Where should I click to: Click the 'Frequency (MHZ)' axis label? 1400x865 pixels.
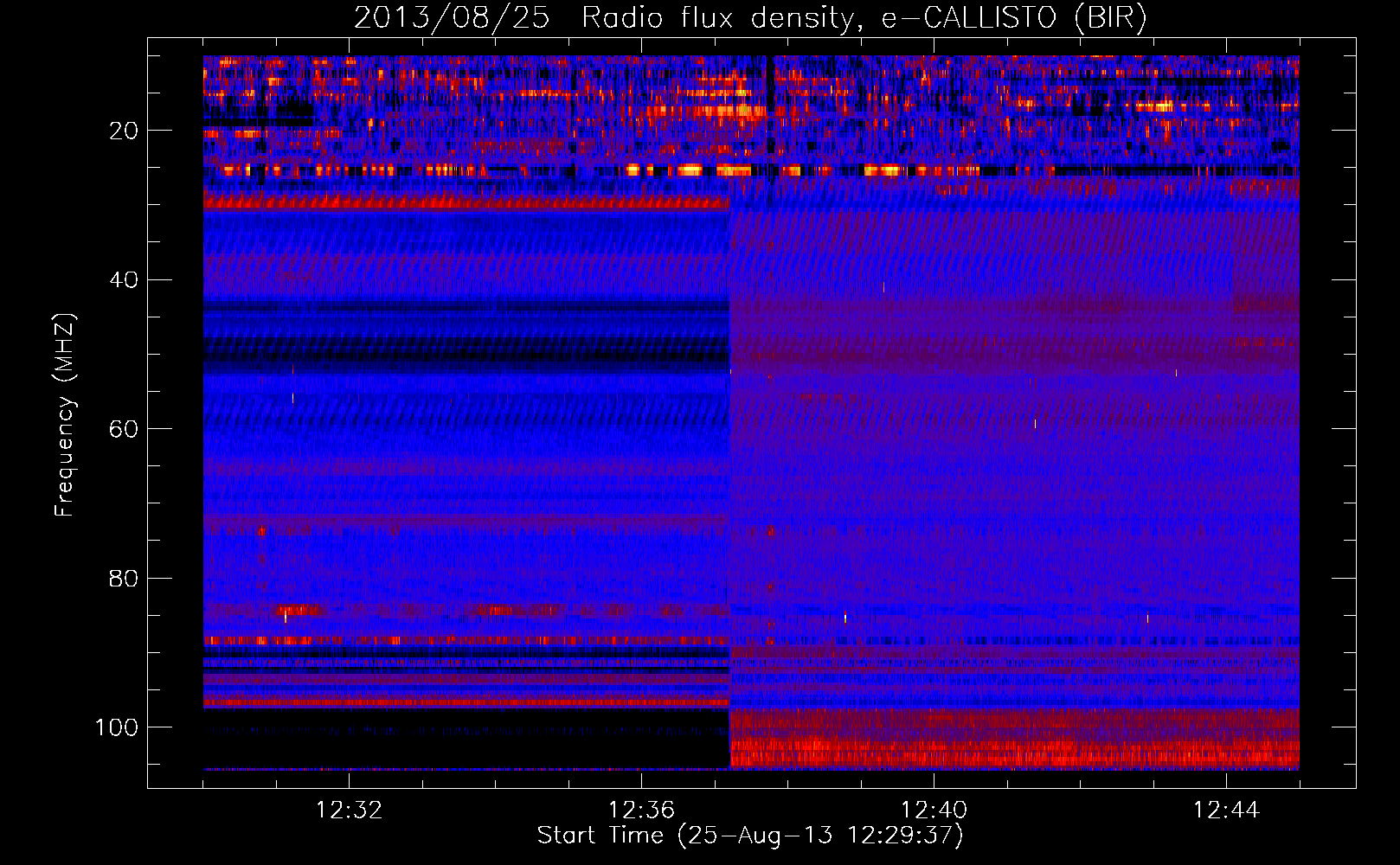(x=65, y=415)
